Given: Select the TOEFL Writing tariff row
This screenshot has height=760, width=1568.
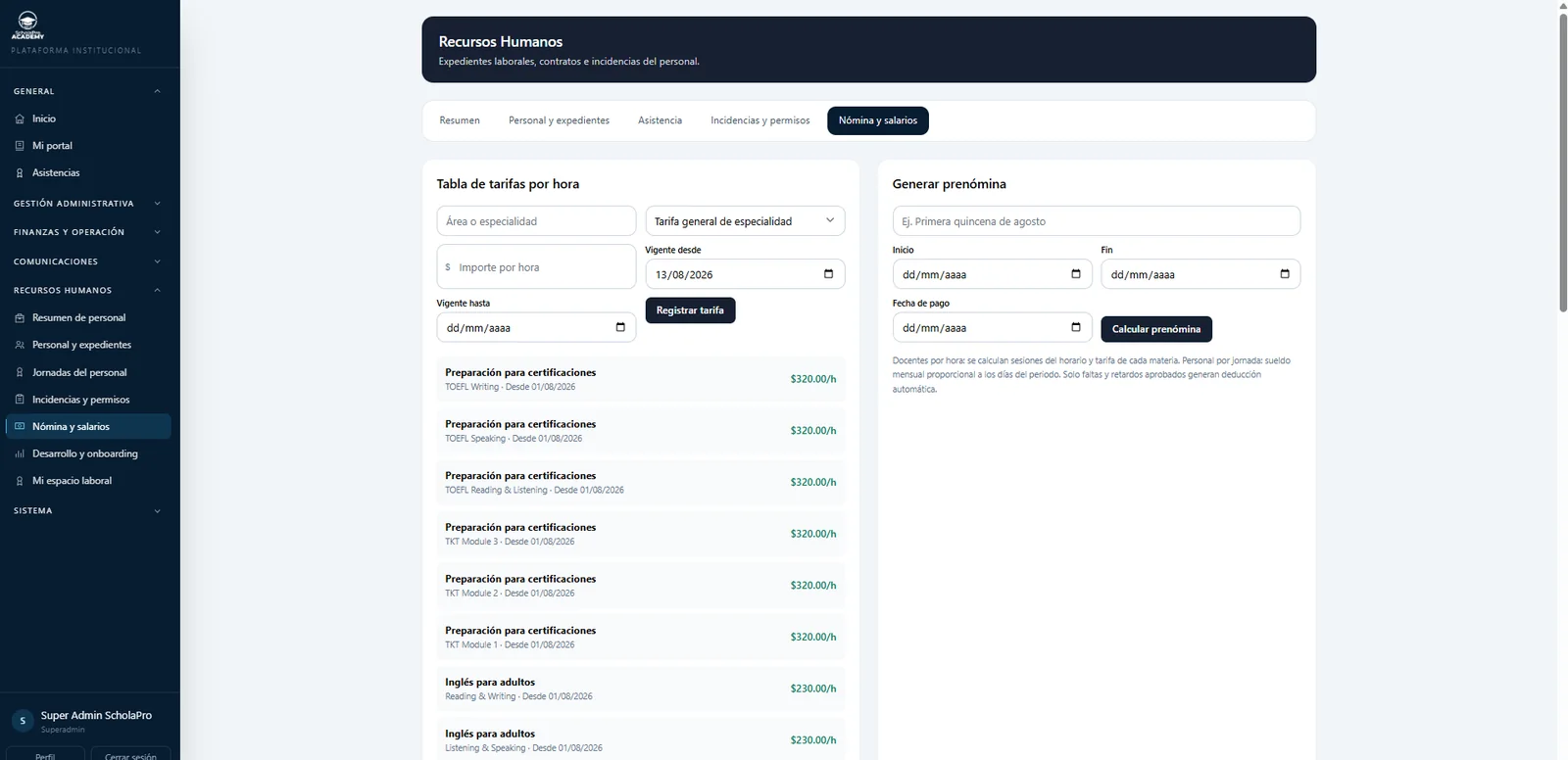Looking at the screenshot, I should click(641, 379).
